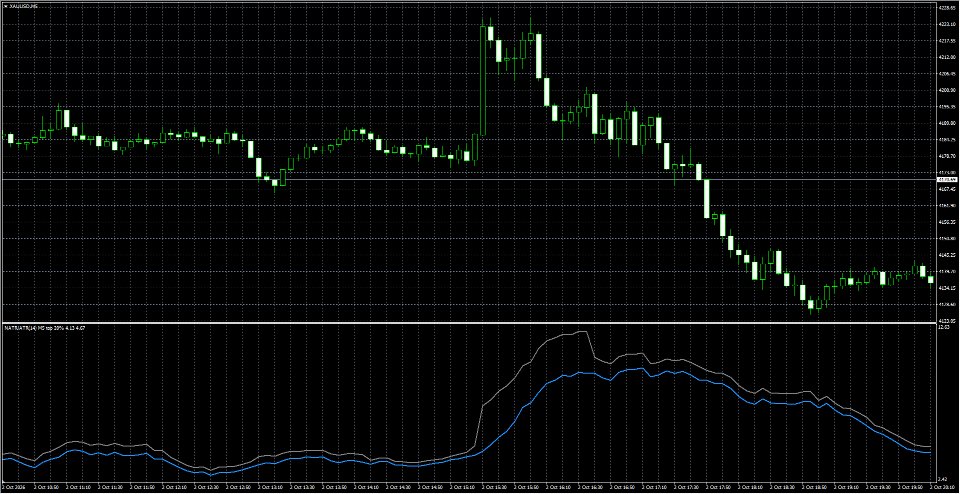
Task: Click the 4223.10 price scale label
Action: click(x=947, y=24)
